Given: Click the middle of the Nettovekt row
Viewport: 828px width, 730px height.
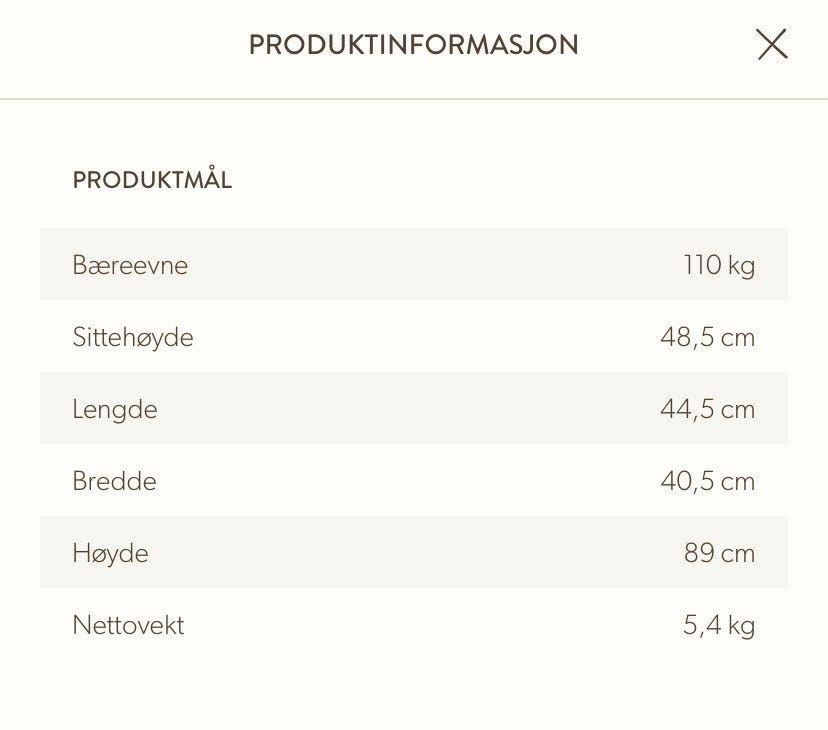Looking at the screenshot, I should pyautogui.click(x=414, y=625).
